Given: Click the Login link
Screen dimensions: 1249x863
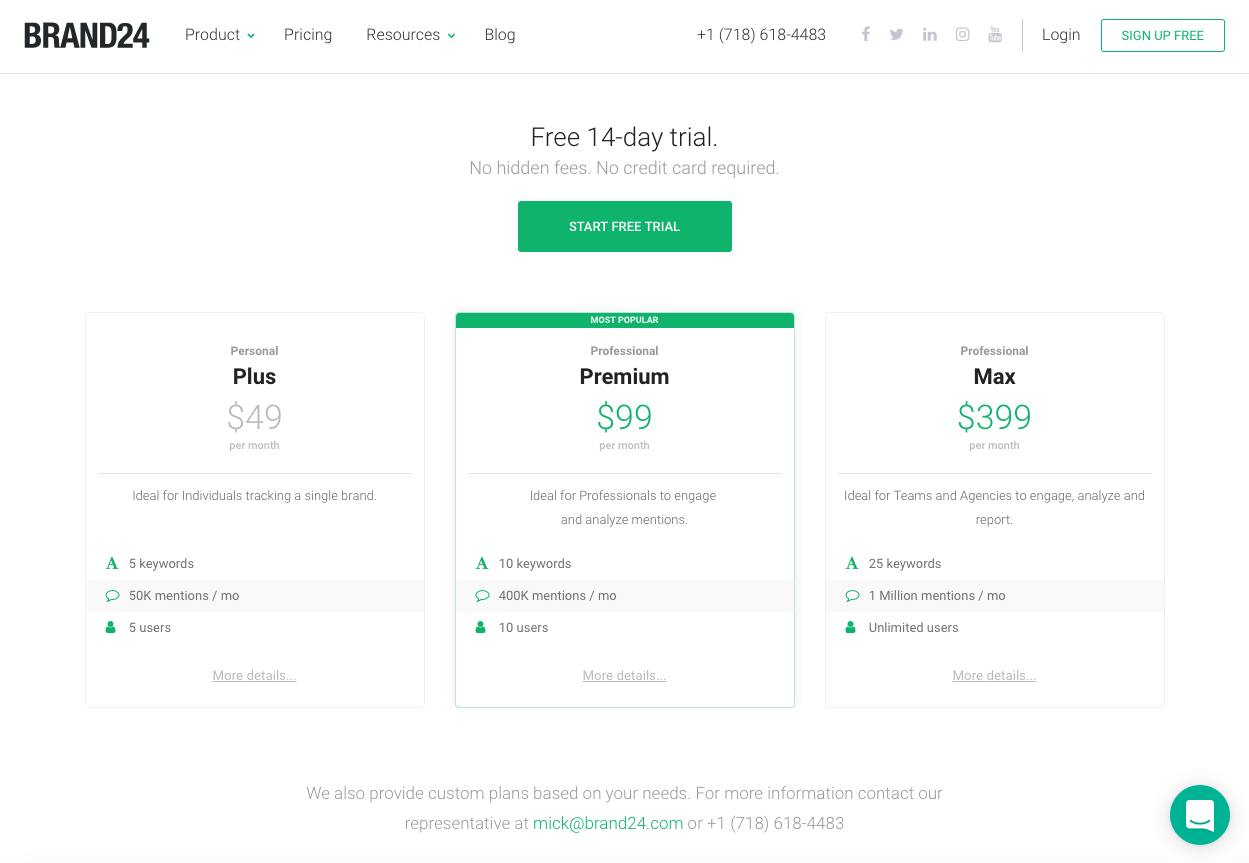Looking at the screenshot, I should (x=1060, y=35).
